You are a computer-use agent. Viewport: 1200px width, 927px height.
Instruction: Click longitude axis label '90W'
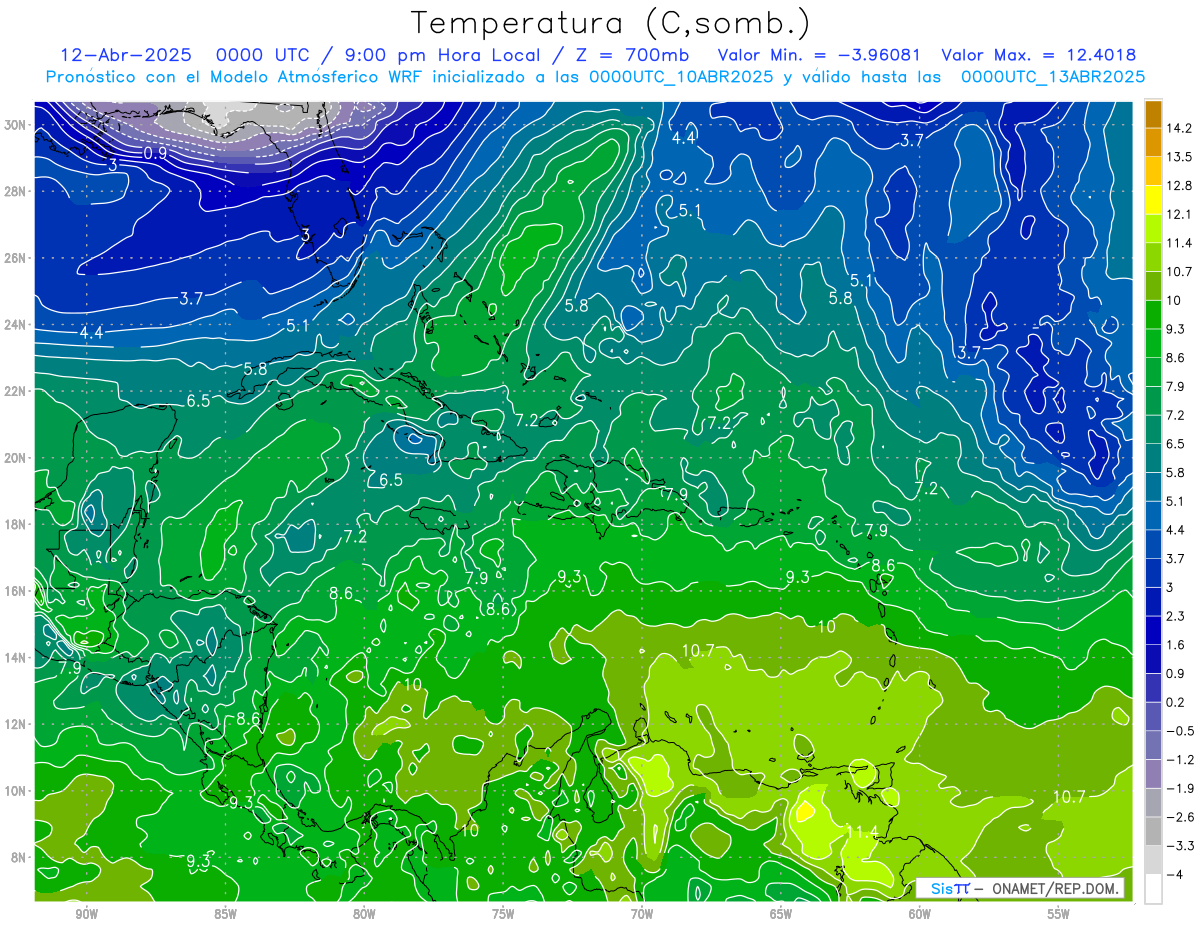point(86,914)
